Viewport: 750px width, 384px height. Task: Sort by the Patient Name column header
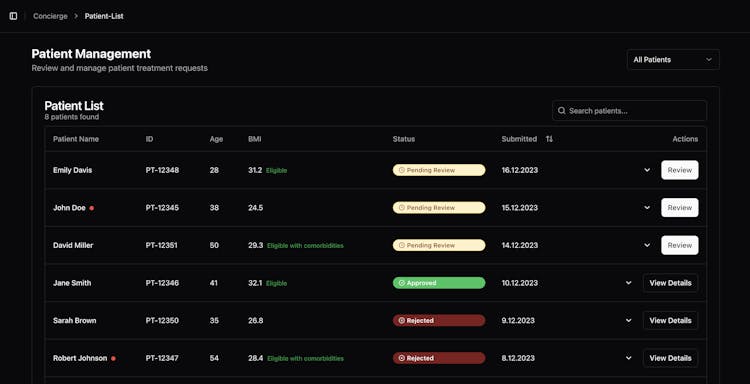click(76, 139)
